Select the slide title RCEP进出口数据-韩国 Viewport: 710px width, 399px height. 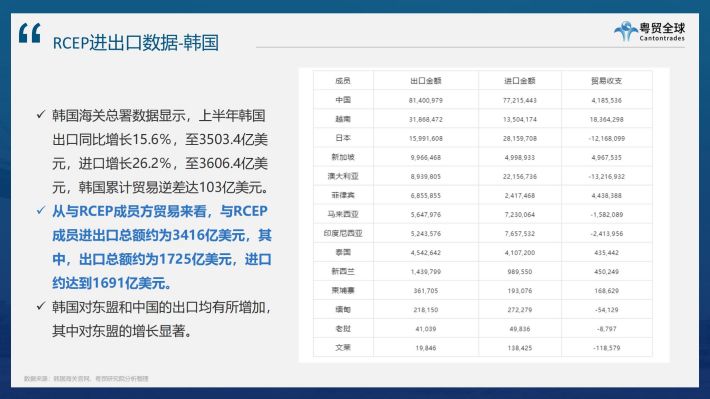[x=136, y=43]
